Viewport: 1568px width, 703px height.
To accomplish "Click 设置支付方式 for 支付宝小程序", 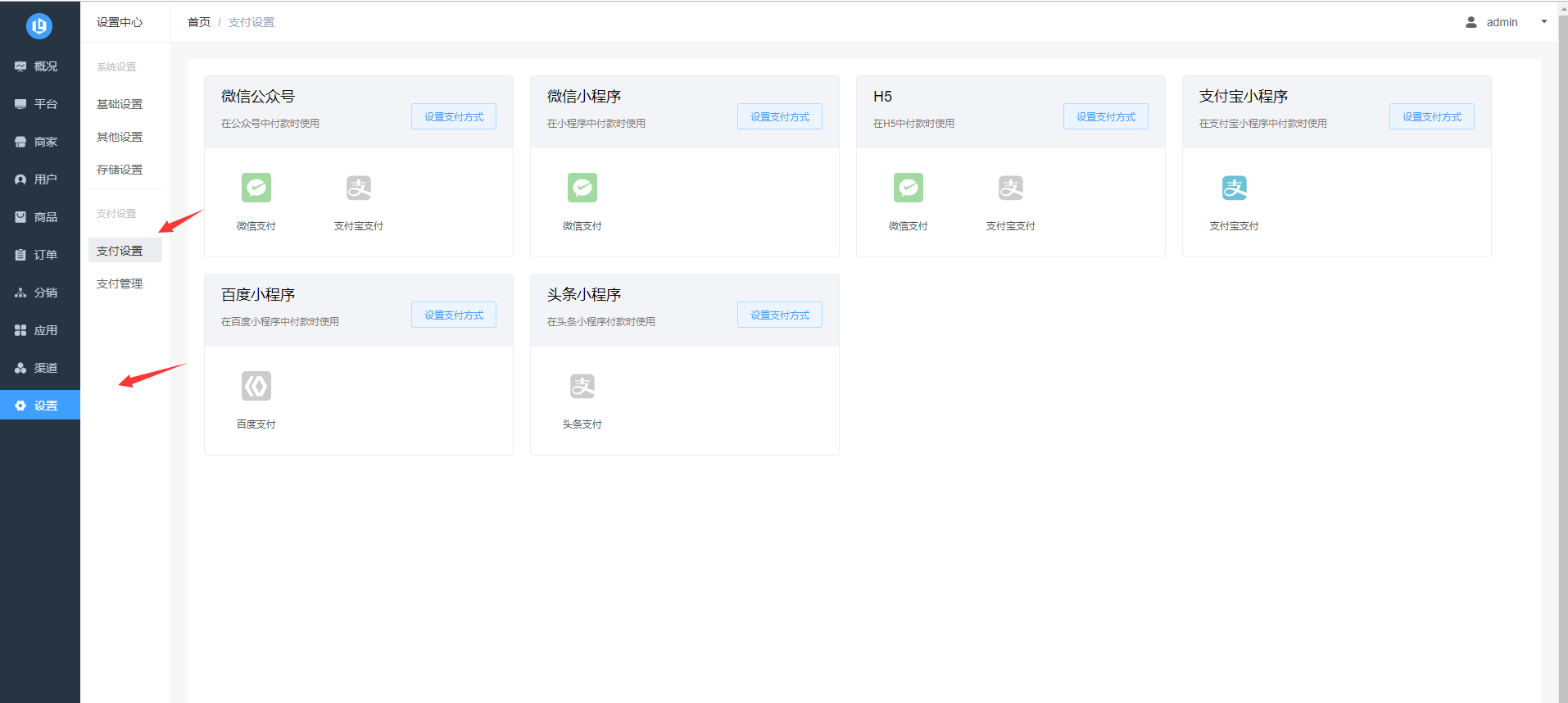I will pos(1432,116).
